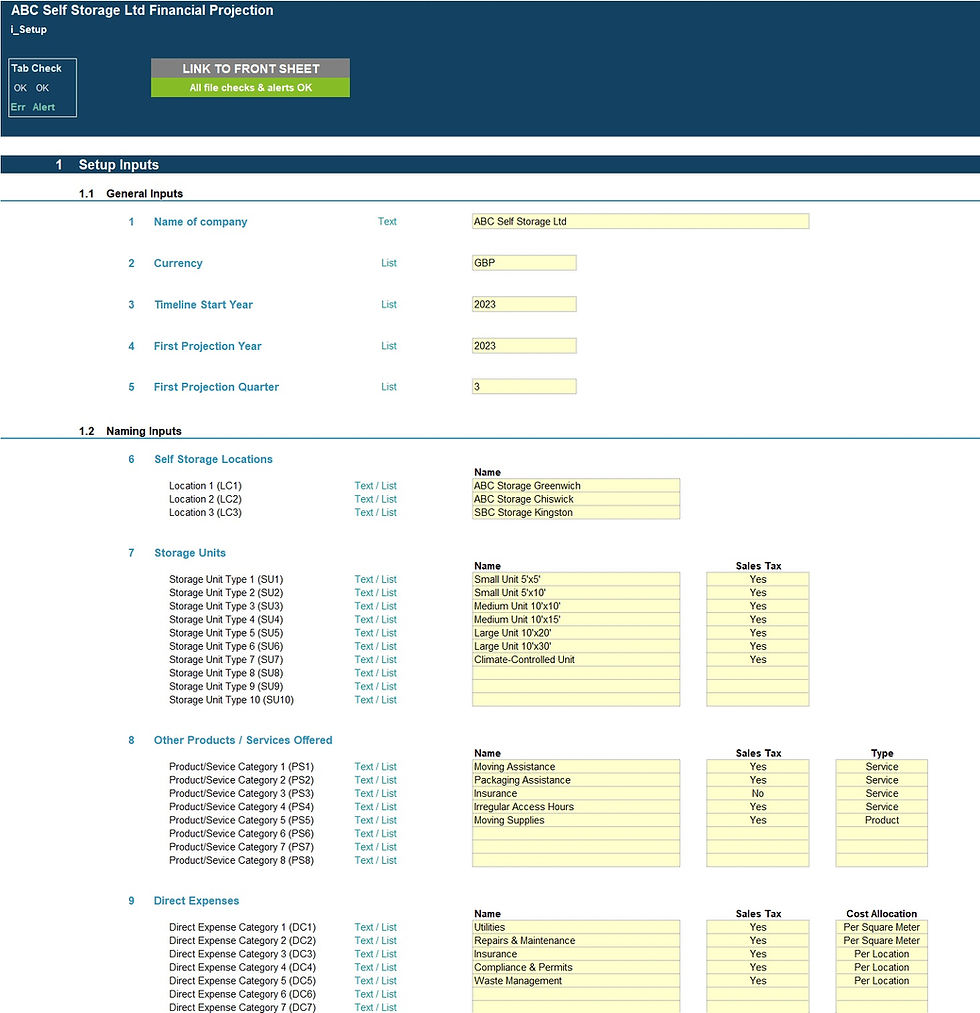This screenshot has width=980, height=1013.
Task: Click the Repairs & Maintenance name cell
Action: 576,941
